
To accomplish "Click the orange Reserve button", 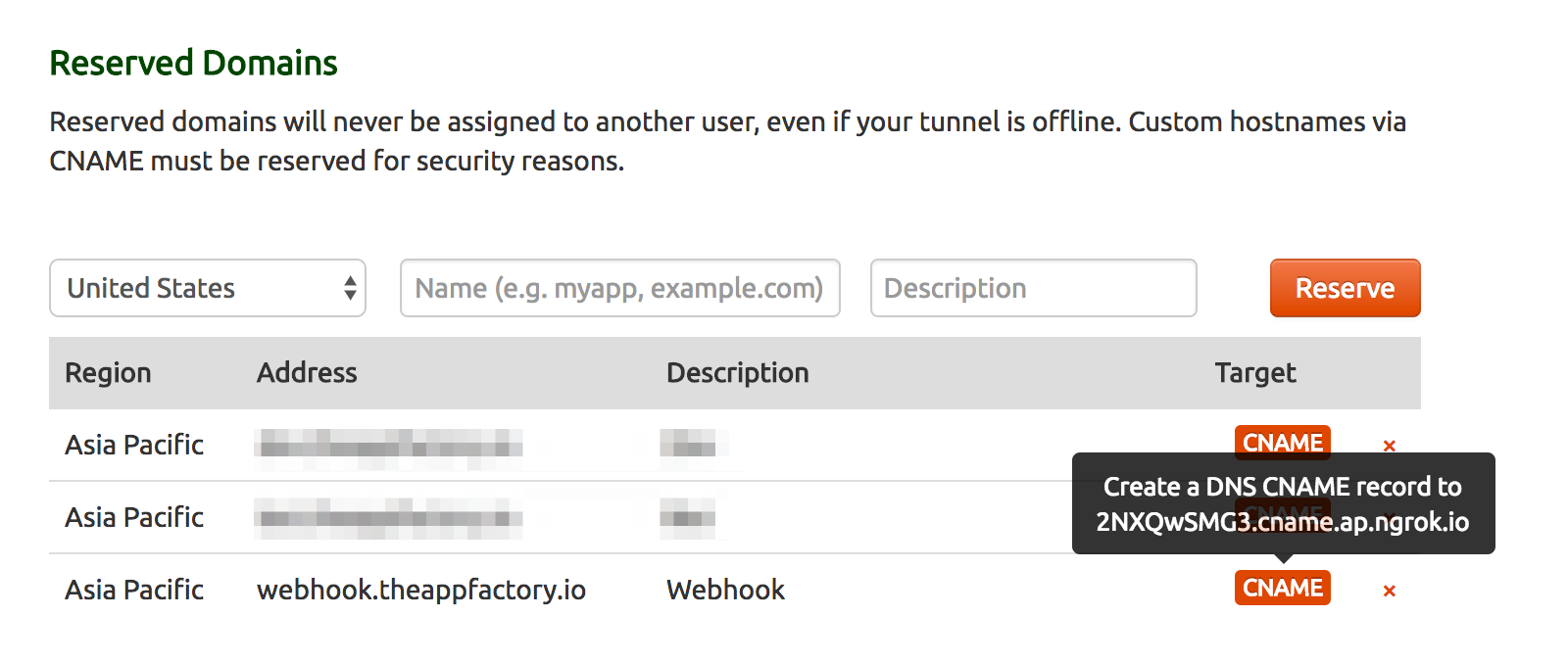I will [x=1345, y=288].
